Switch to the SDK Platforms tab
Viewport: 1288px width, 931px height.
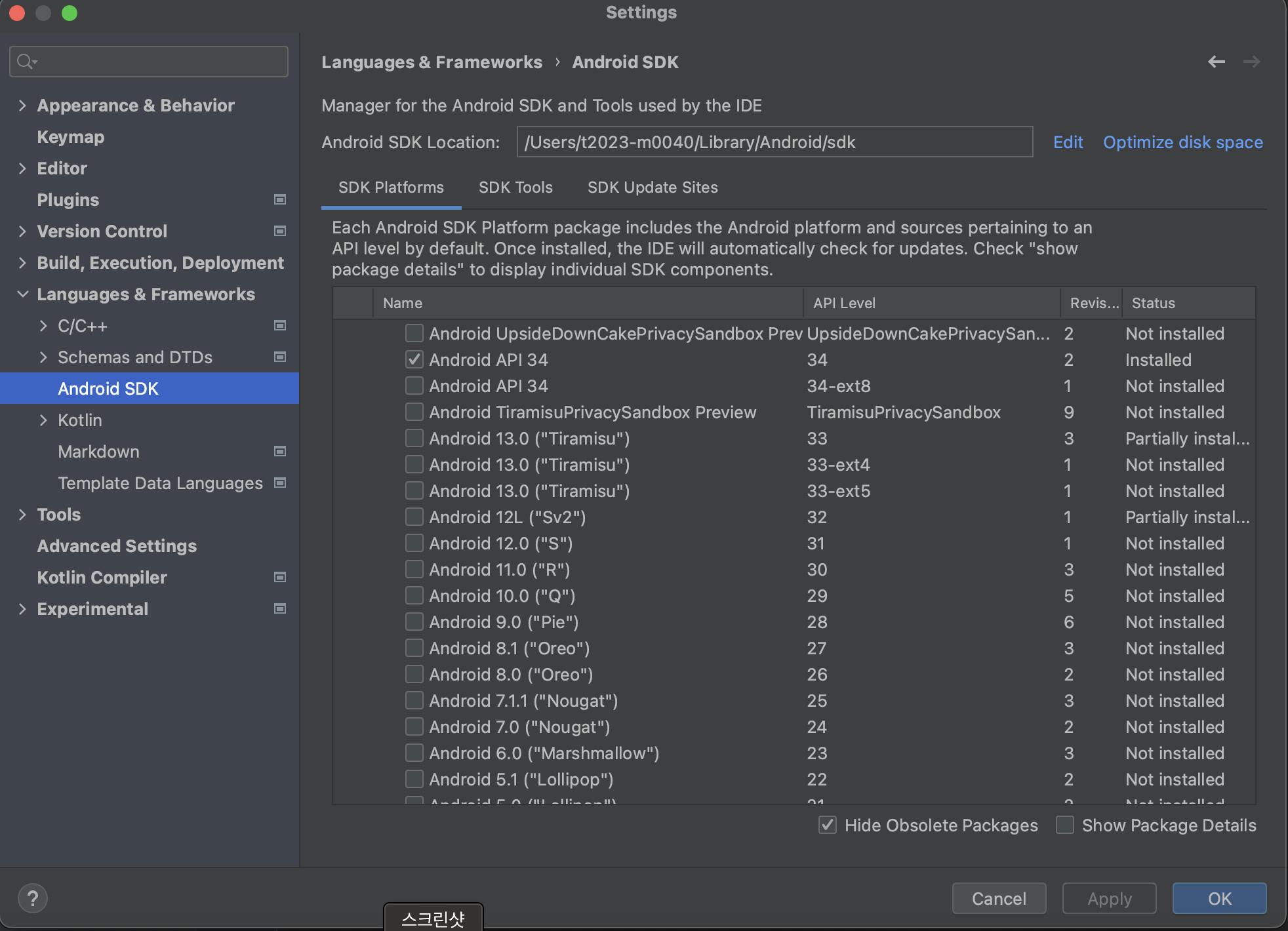point(391,188)
